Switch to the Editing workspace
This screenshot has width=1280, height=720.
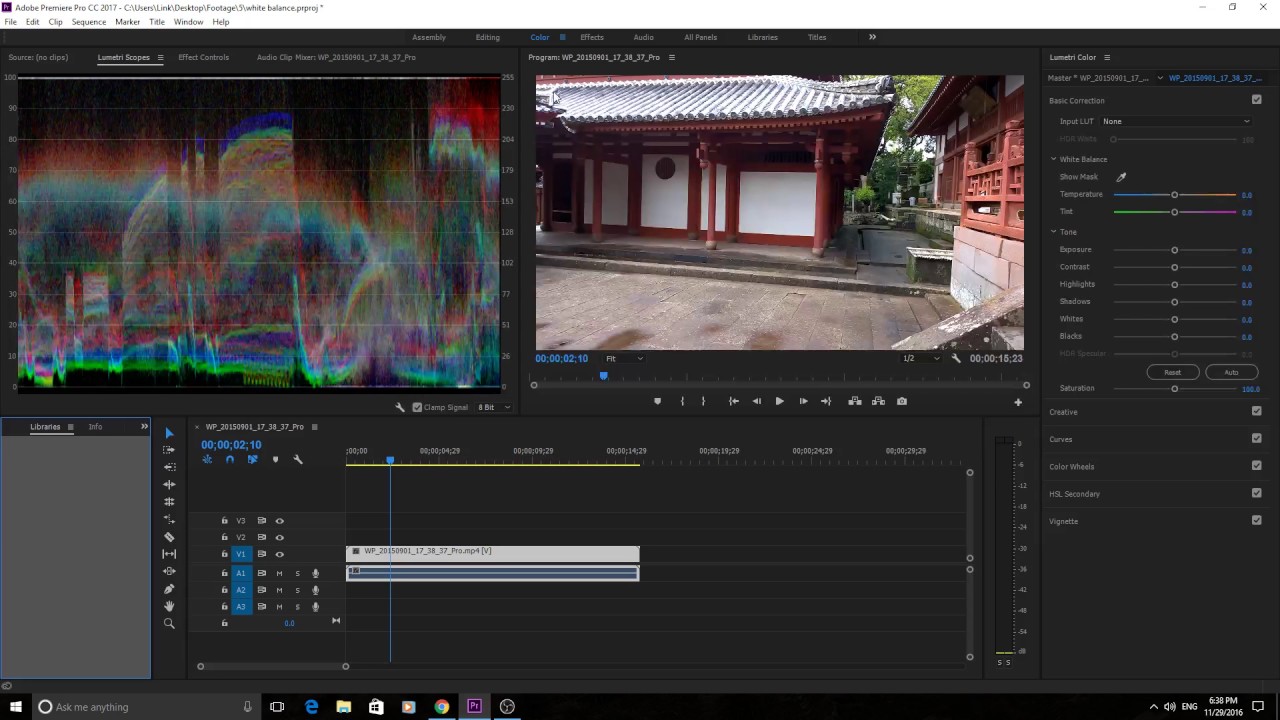tap(488, 37)
